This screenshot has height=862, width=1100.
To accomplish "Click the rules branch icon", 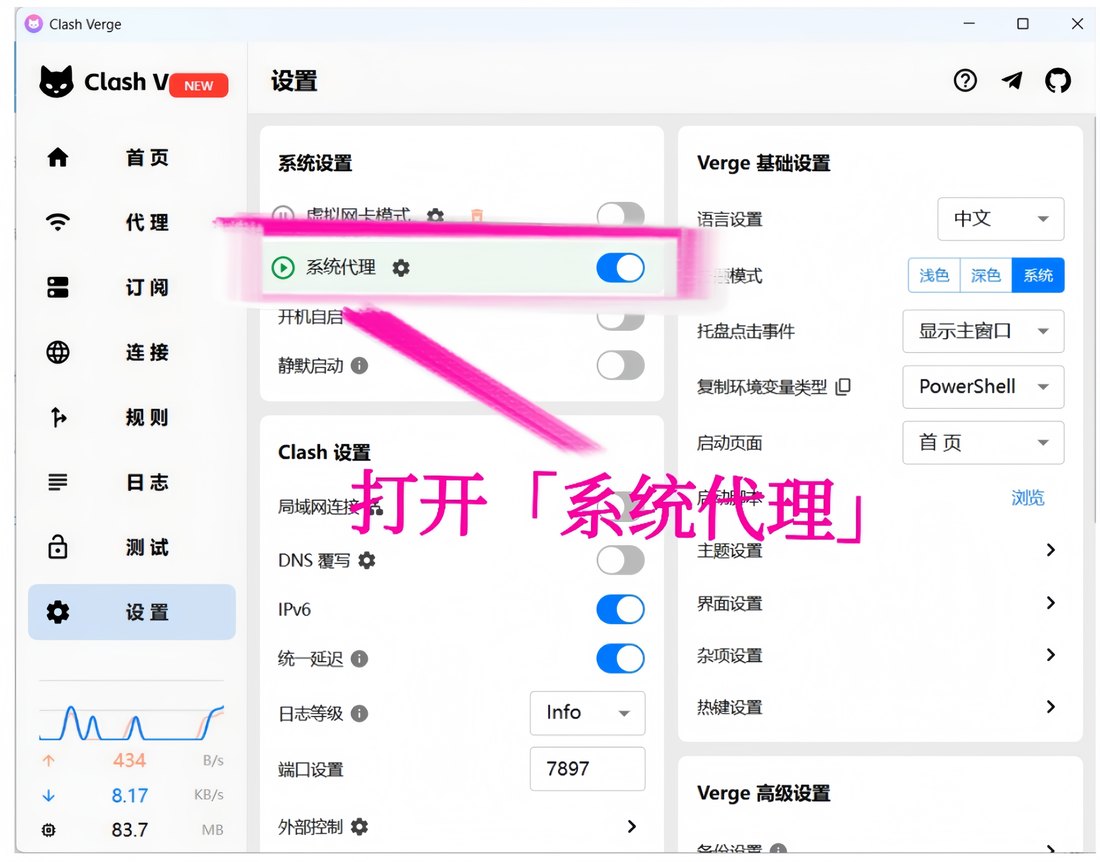I will 59,417.
